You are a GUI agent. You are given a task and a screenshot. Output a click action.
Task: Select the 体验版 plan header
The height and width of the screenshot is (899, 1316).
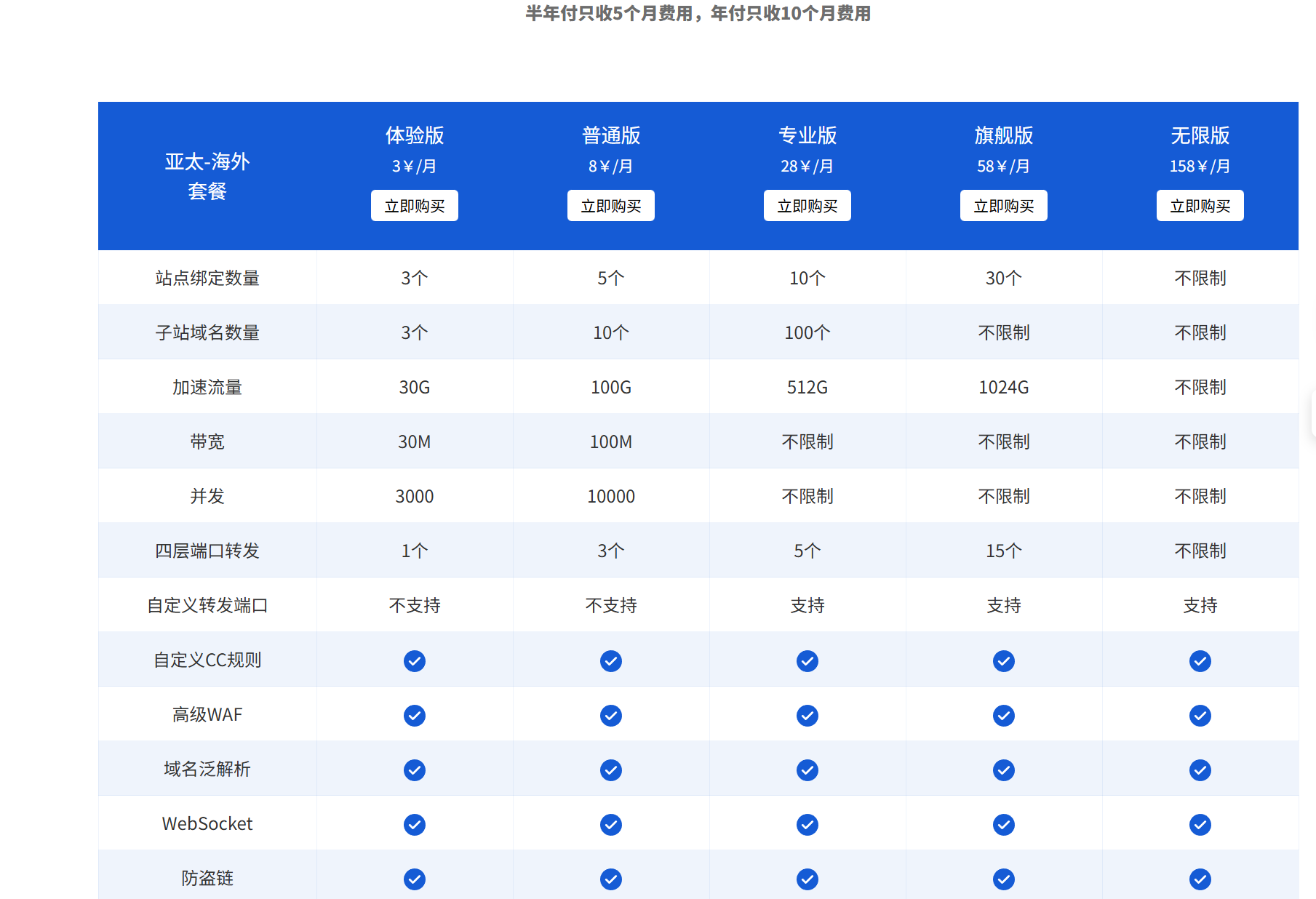tap(414, 135)
